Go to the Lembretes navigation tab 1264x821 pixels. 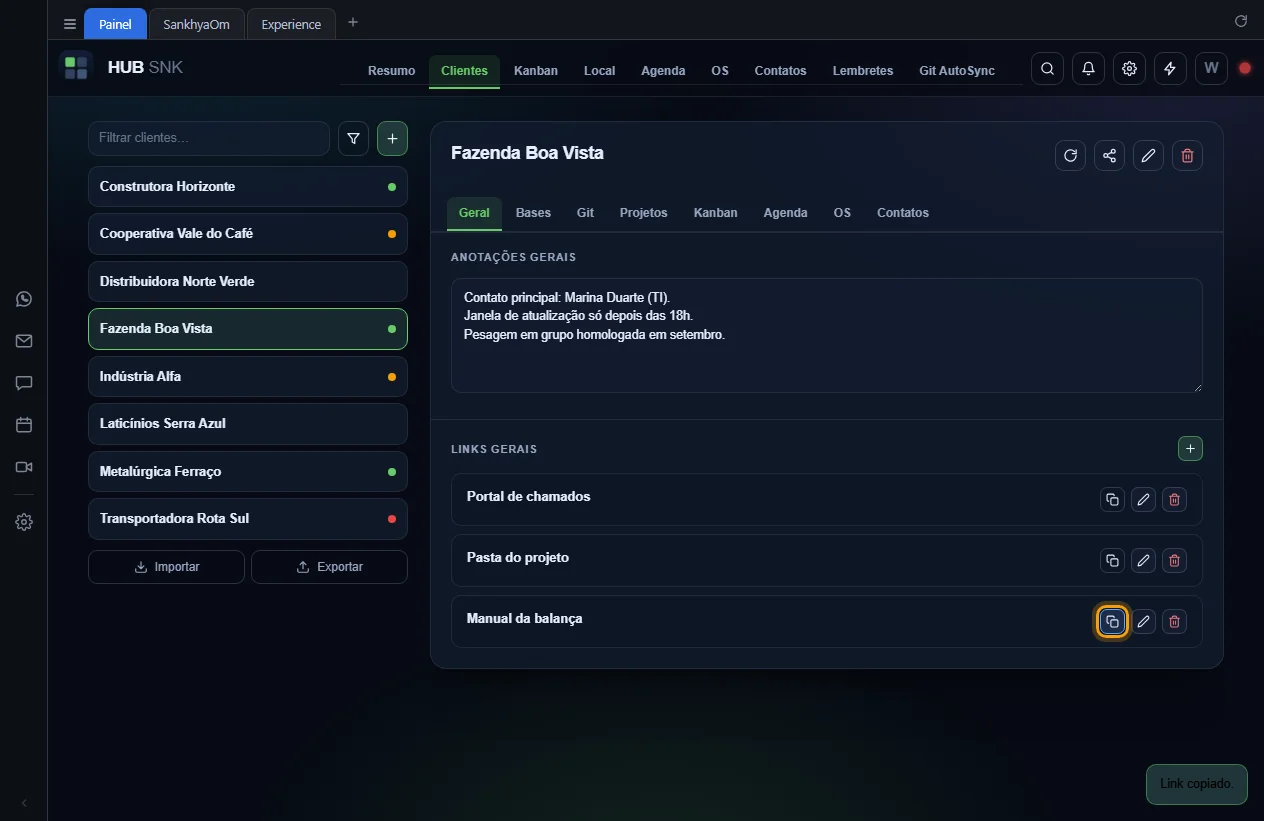pyautogui.click(x=863, y=71)
